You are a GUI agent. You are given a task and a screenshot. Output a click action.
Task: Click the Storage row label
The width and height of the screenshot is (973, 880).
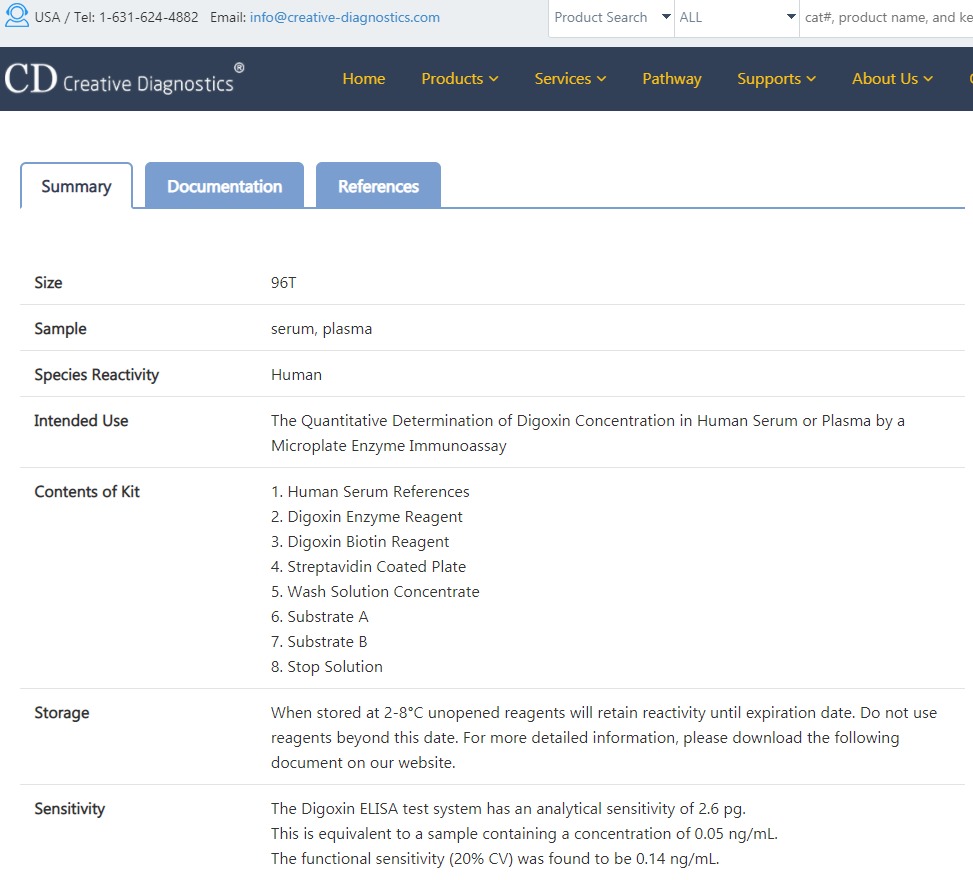pyautogui.click(x=62, y=713)
